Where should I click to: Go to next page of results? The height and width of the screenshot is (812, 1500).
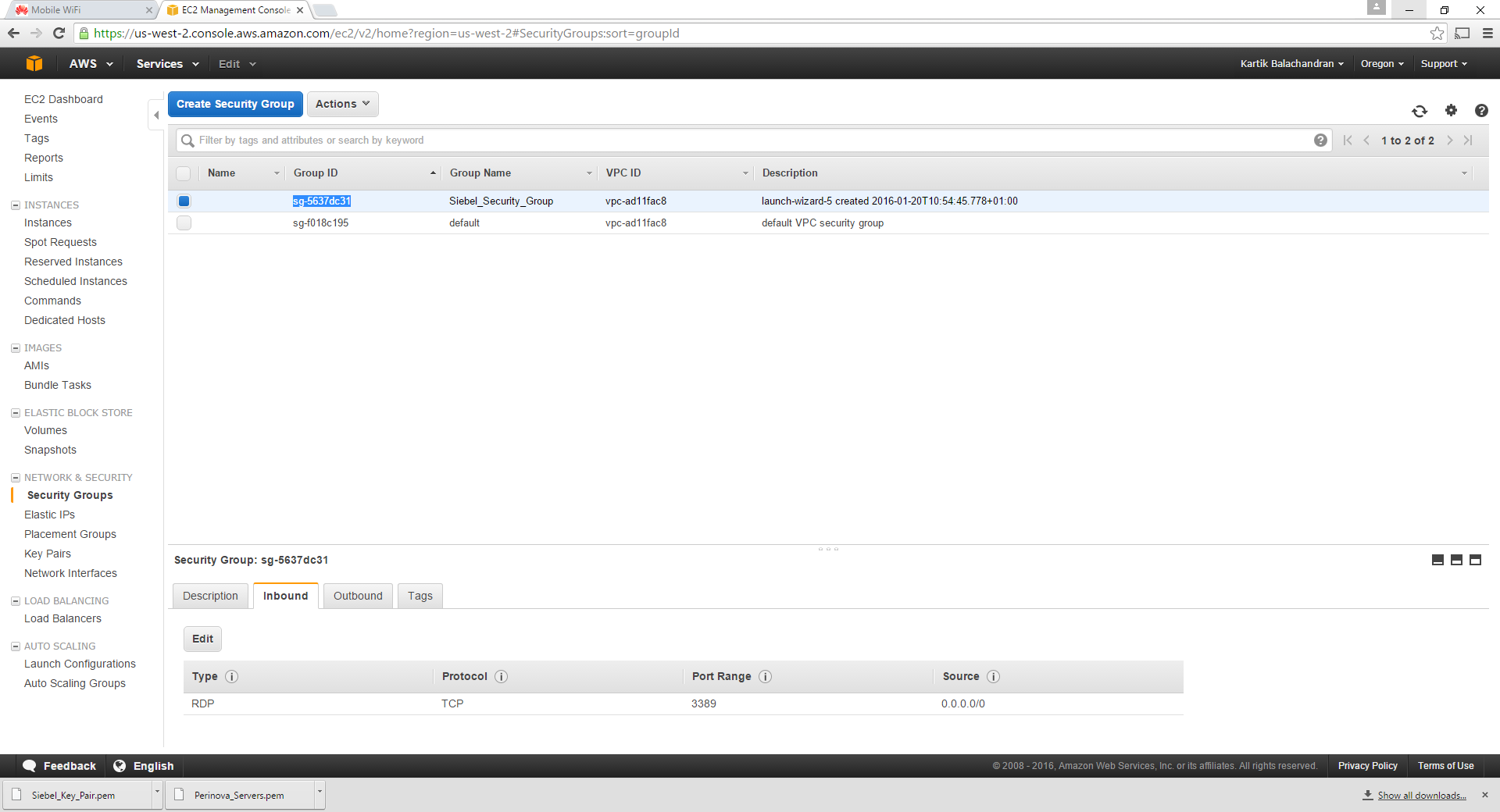1450,141
